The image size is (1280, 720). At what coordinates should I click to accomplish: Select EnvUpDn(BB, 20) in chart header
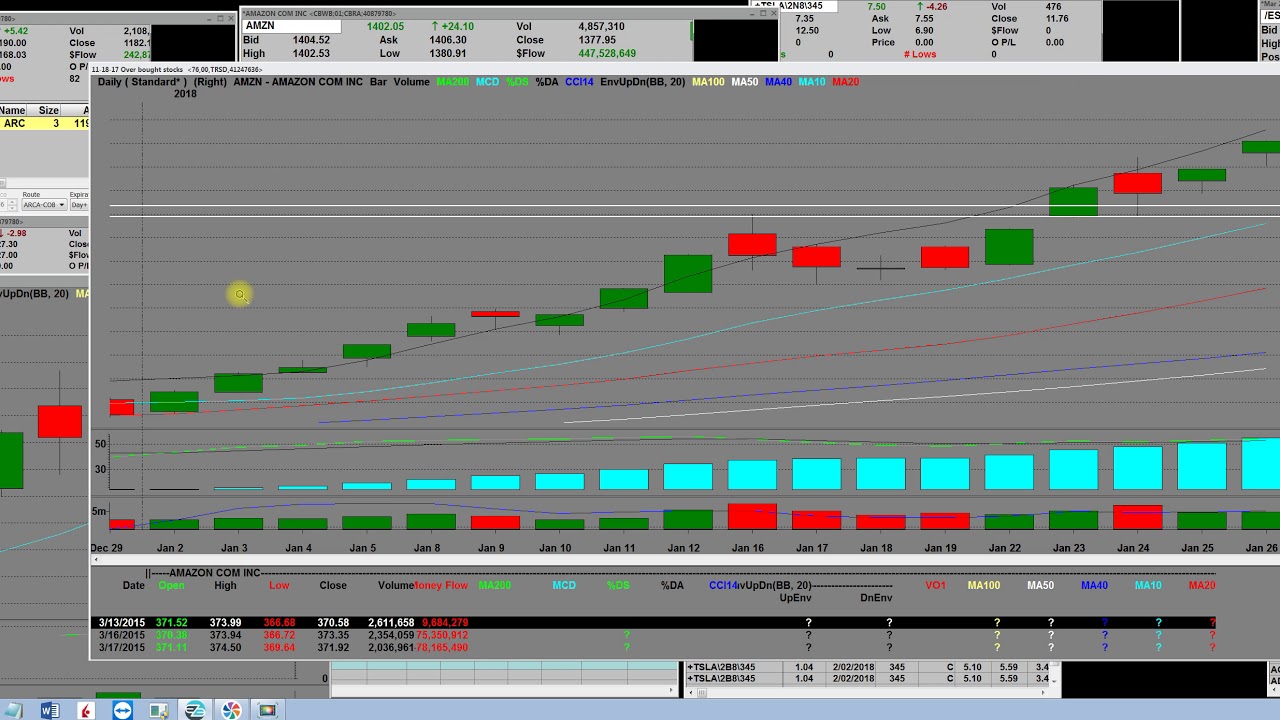pos(642,82)
